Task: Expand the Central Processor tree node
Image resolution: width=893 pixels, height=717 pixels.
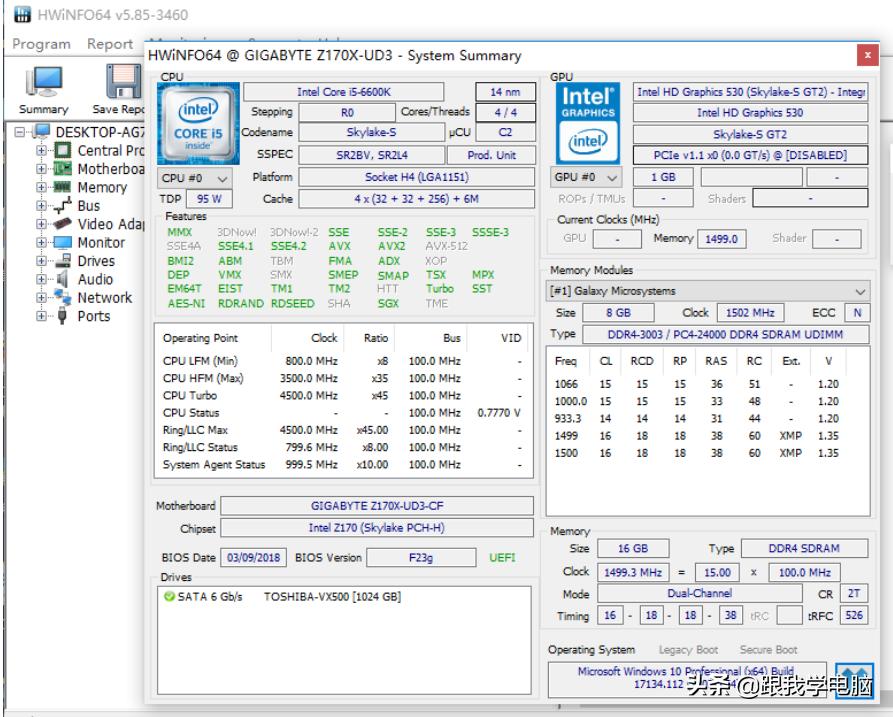Action: 42,151
